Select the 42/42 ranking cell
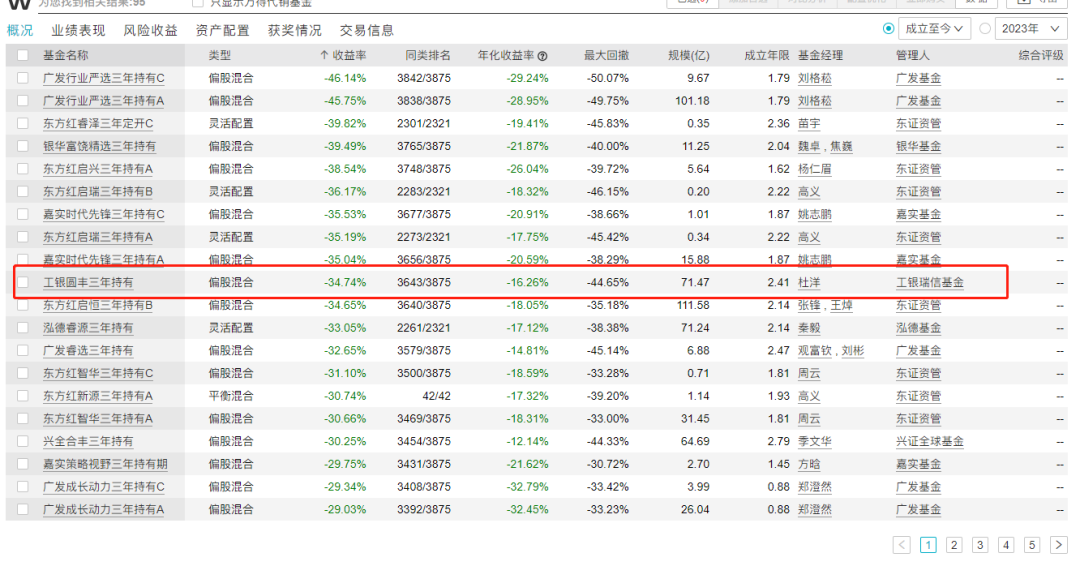 click(437, 396)
